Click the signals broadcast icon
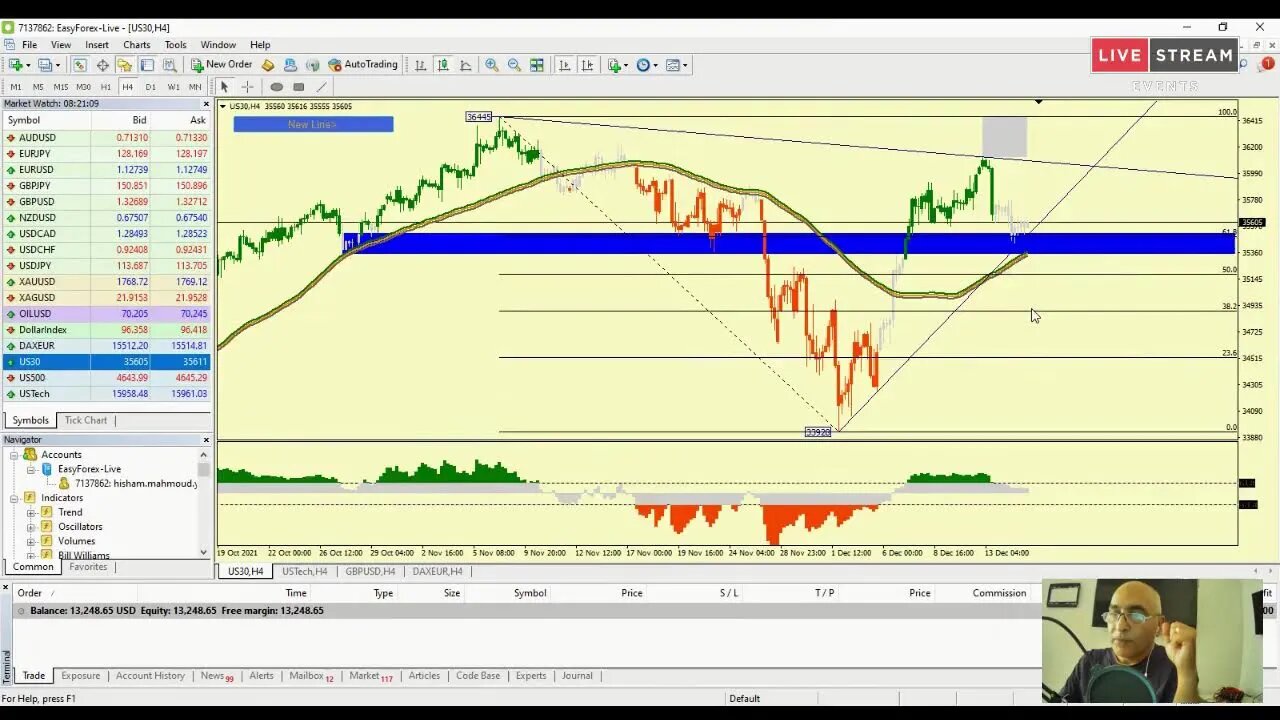Image resolution: width=1280 pixels, height=720 pixels. 312,65
